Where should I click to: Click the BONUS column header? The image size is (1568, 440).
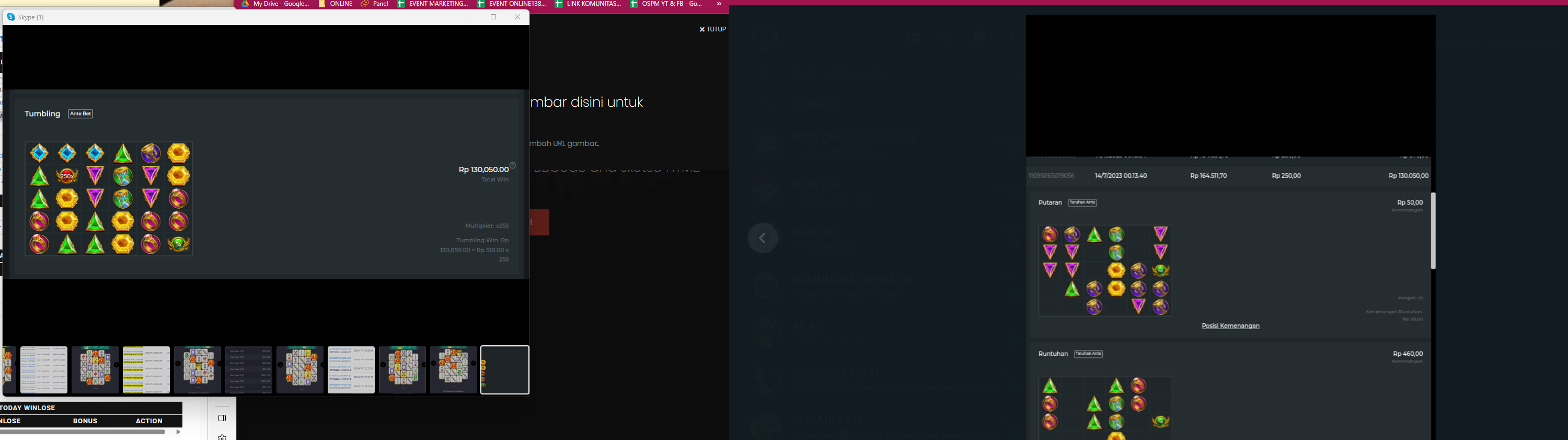click(85, 421)
